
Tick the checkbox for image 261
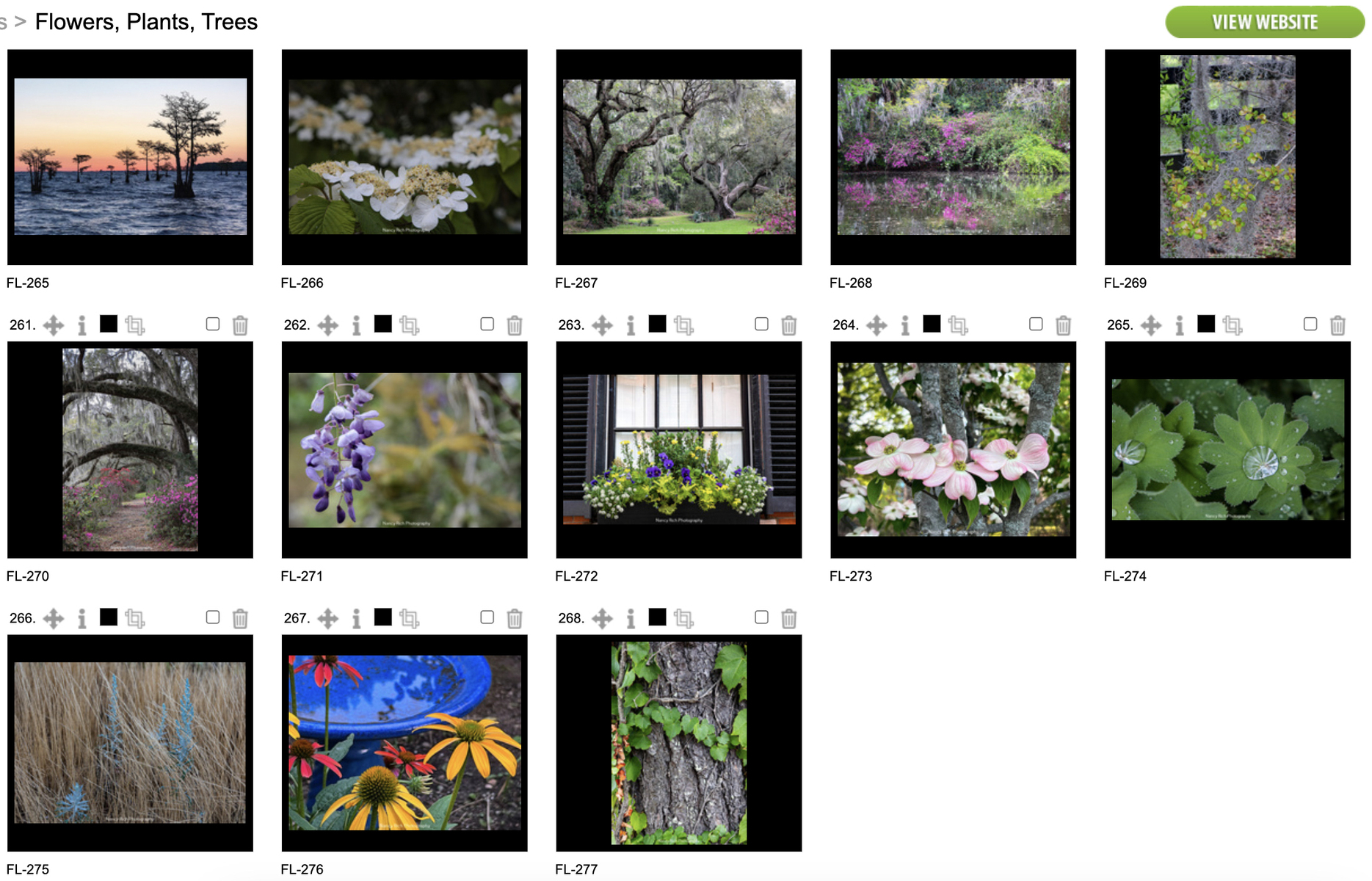tap(213, 324)
